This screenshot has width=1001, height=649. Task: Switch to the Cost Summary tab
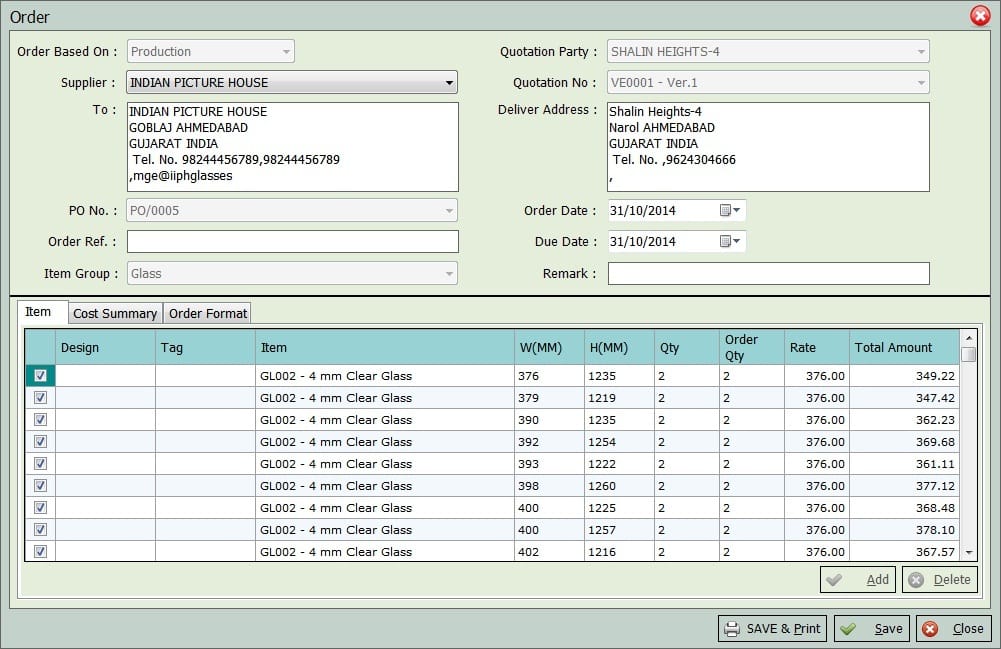pos(114,313)
